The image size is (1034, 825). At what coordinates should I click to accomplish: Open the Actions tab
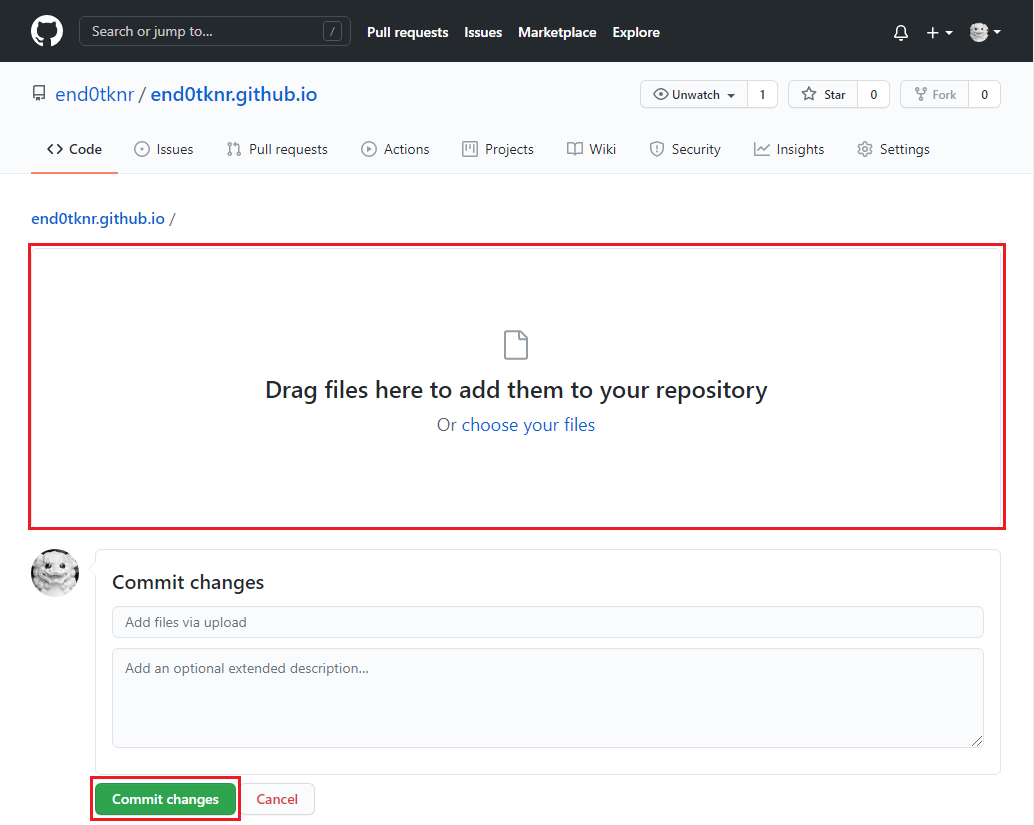click(395, 150)
